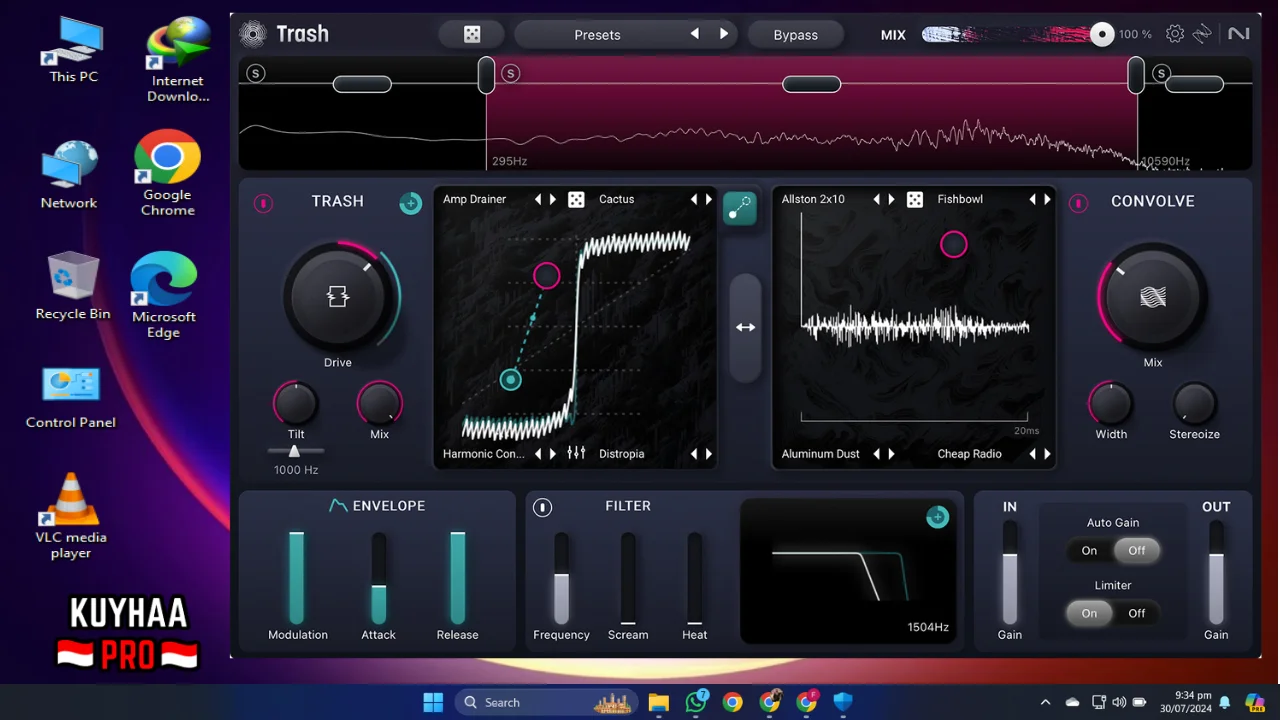The height and width of the screenshot is (720, 1280).
Task: Open Microsoft Edge desktop shortcut
Action: (164, 295)
